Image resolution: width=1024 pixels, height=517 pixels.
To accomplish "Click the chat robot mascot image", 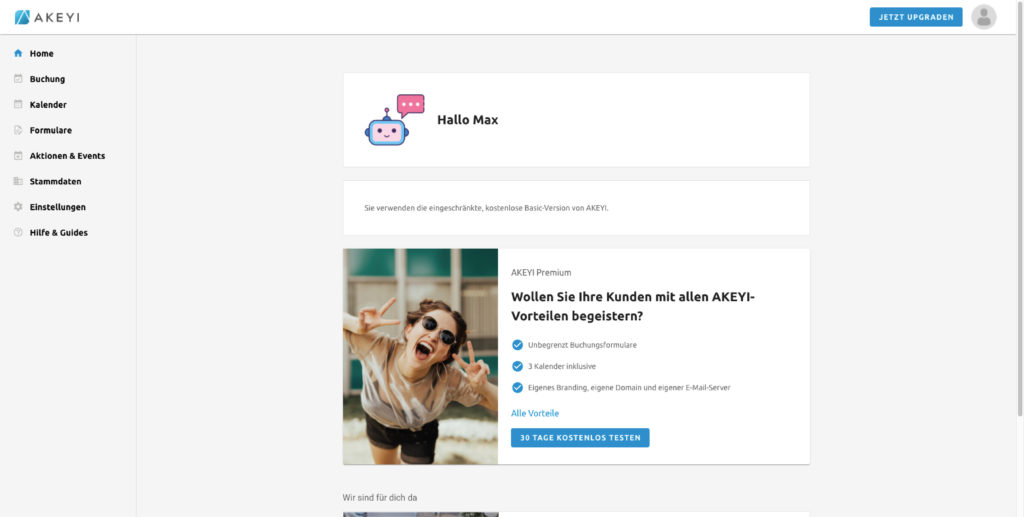I will [x=393, y=120].
